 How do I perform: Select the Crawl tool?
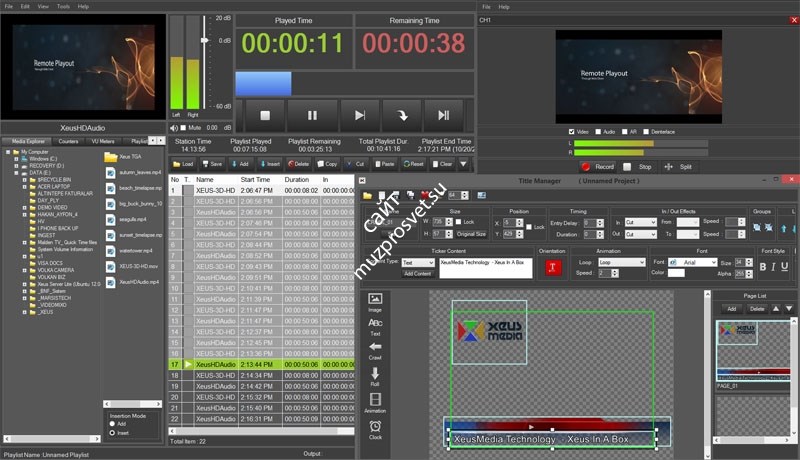375,351
